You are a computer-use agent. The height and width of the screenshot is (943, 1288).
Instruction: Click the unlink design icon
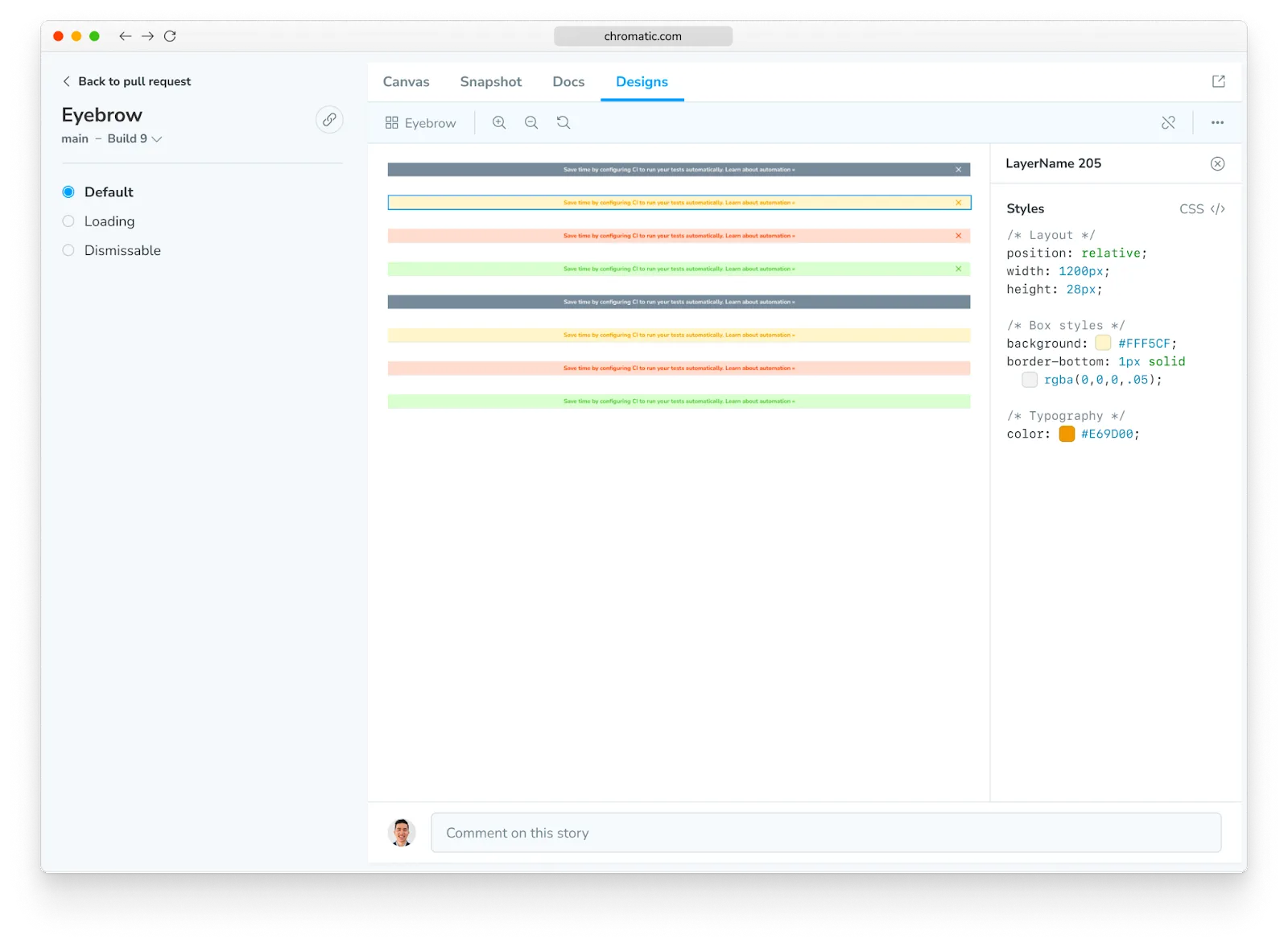click(x=1169, y=122)
